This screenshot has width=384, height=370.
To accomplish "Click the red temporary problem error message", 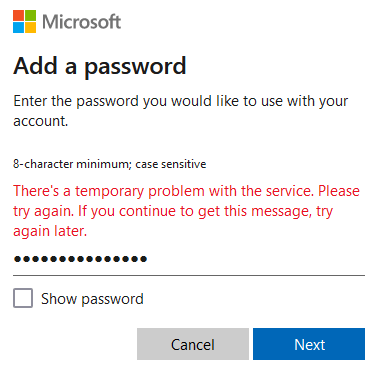I will coord(186,211).
